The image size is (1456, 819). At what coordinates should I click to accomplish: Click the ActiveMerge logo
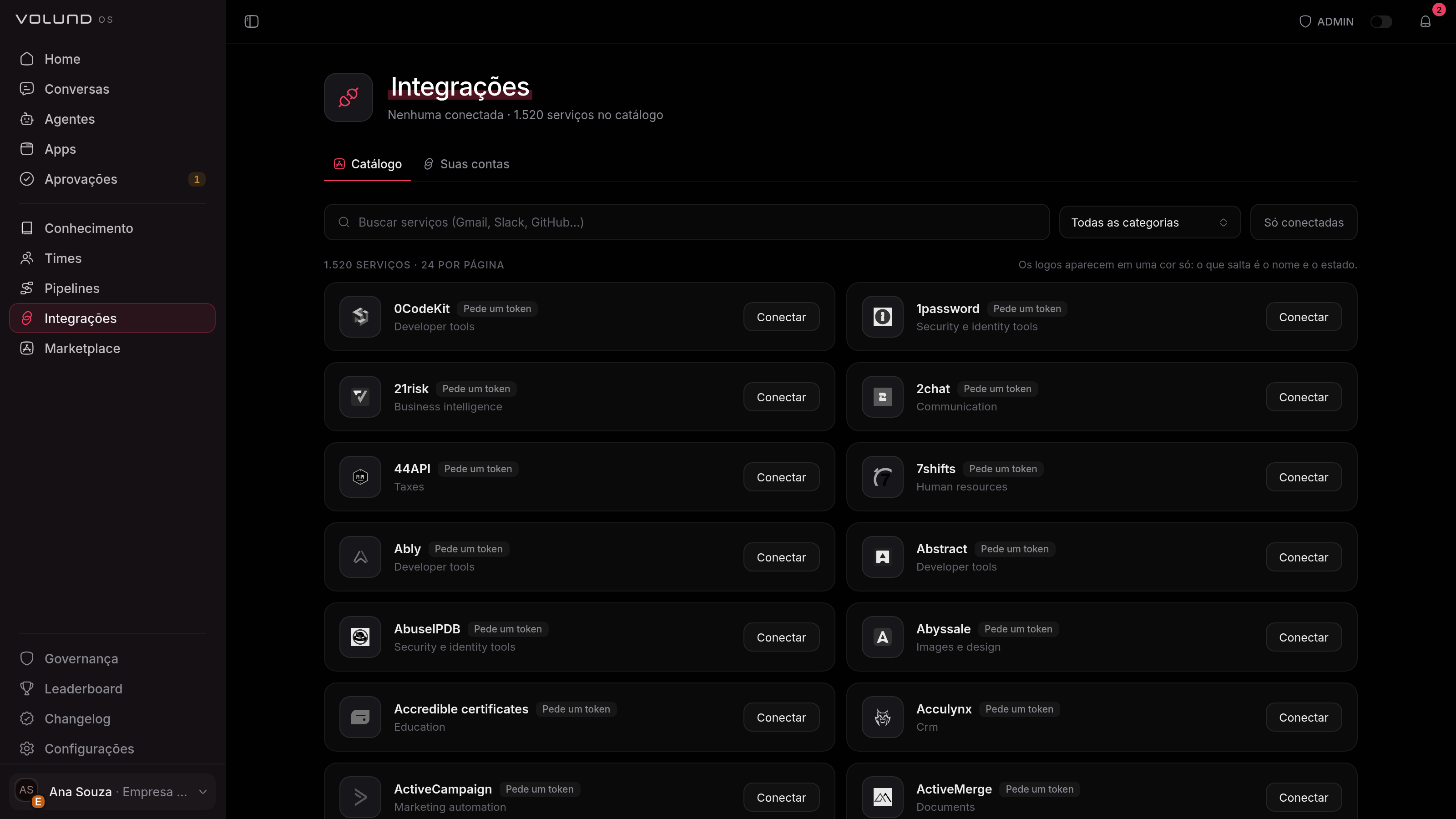(882, 797)
